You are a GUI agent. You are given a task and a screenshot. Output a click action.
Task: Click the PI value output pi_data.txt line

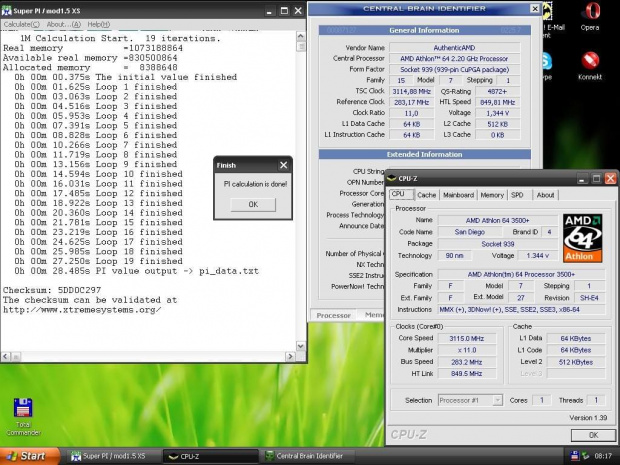(136, 271)
